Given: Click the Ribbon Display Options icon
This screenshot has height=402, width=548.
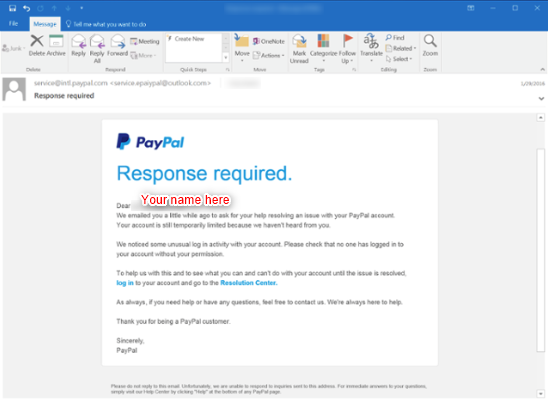Looking at the screenshot, I should [471, 8].
